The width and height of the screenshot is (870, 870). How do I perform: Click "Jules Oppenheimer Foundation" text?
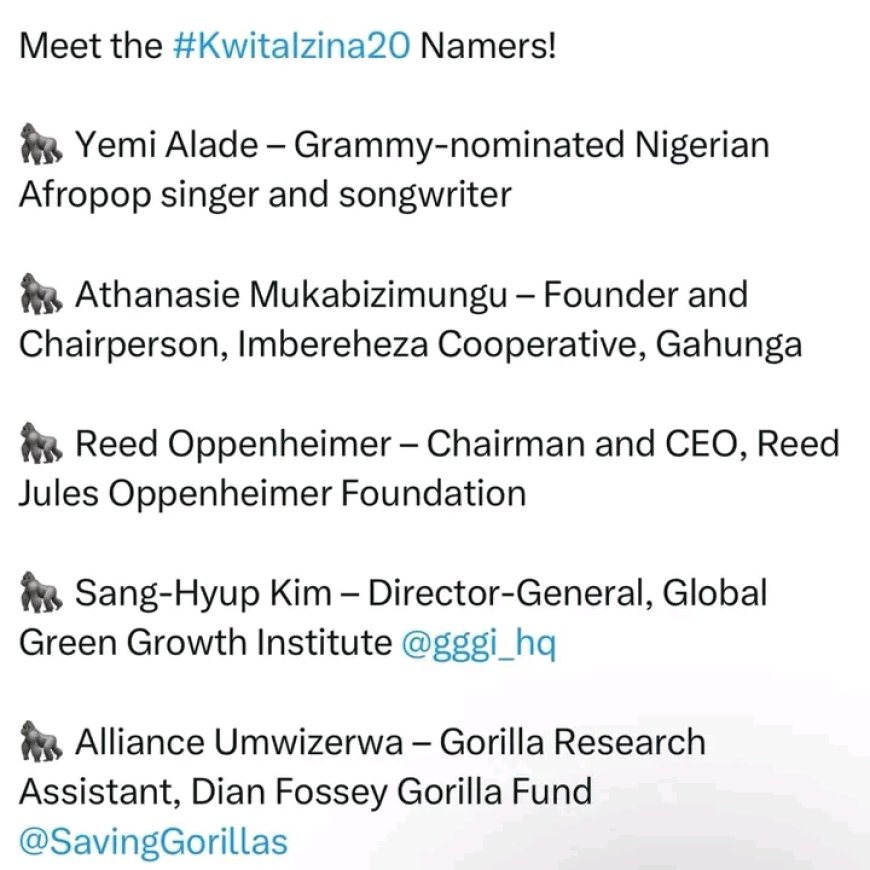tap(271, 493)
